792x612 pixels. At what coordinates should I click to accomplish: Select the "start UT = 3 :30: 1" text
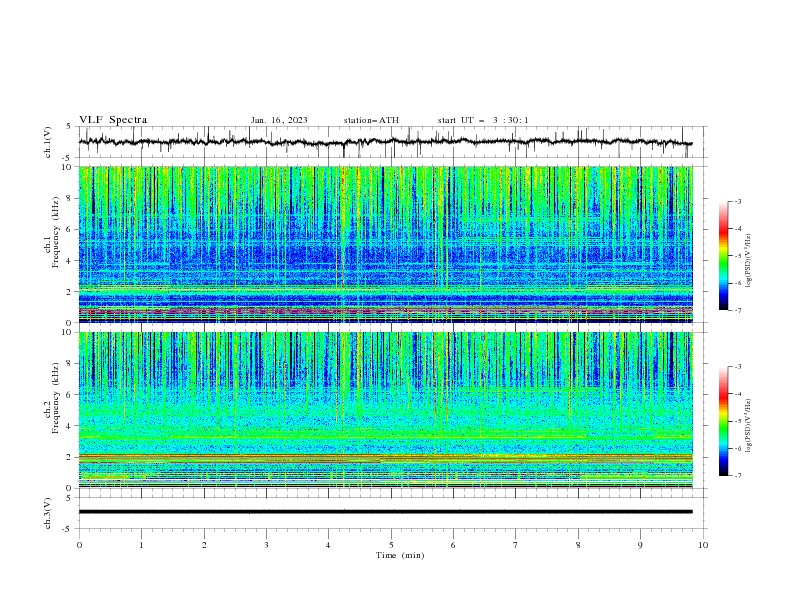[483, 120]
